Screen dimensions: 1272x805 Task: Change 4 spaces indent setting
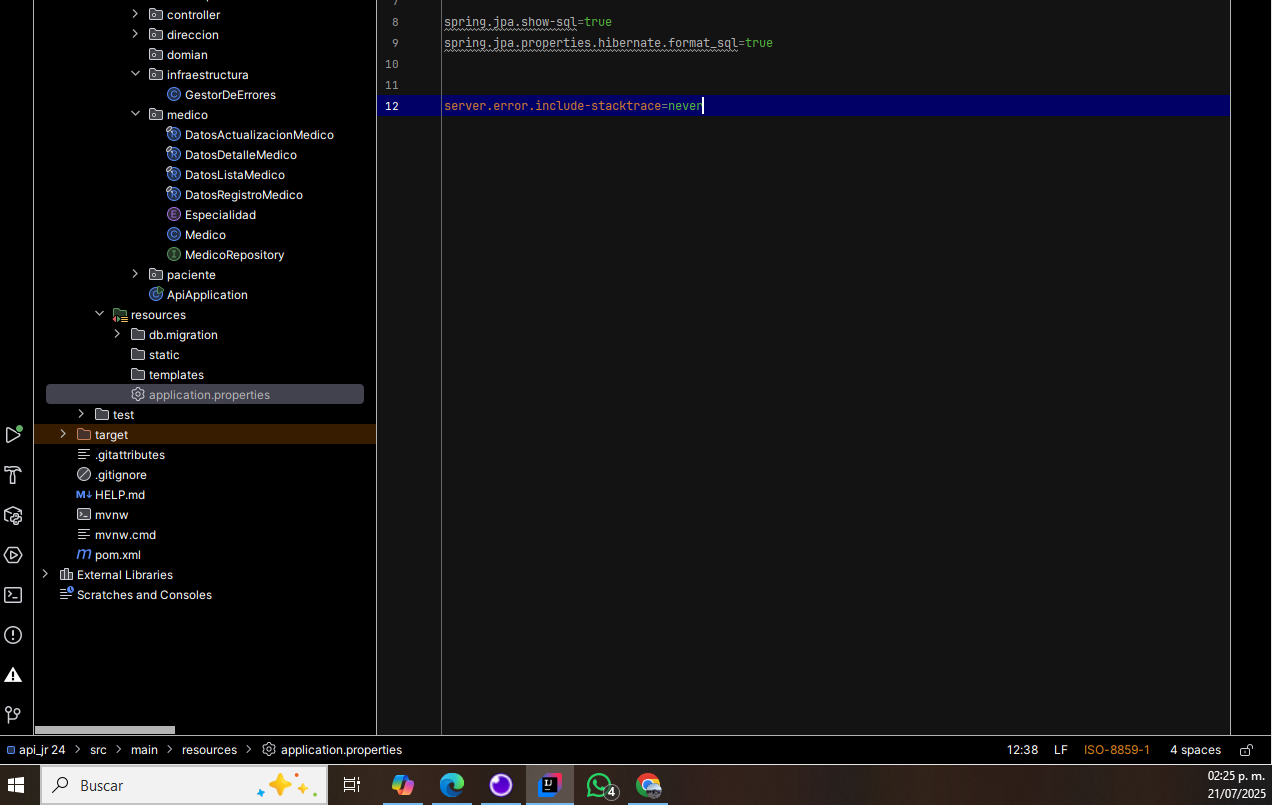coord(1195,750)
